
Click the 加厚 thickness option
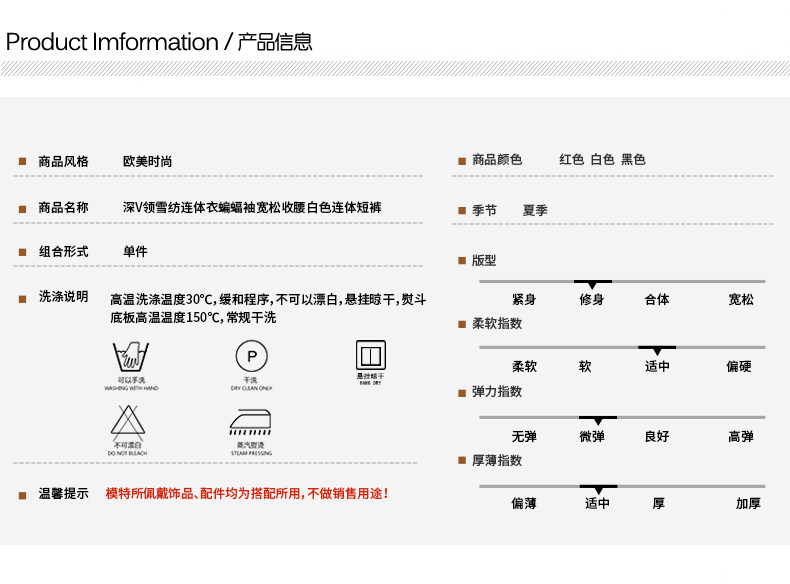[748, 503]
